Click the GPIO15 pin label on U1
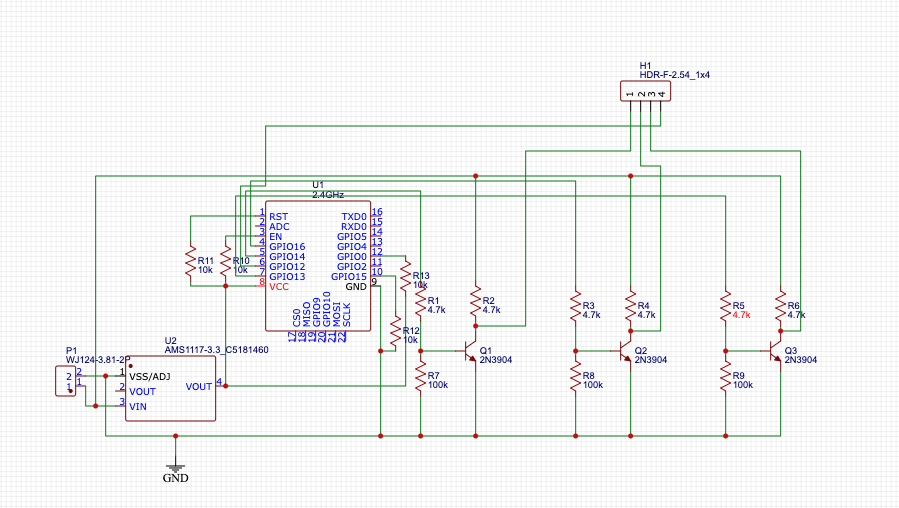 (x=351, y=276)
